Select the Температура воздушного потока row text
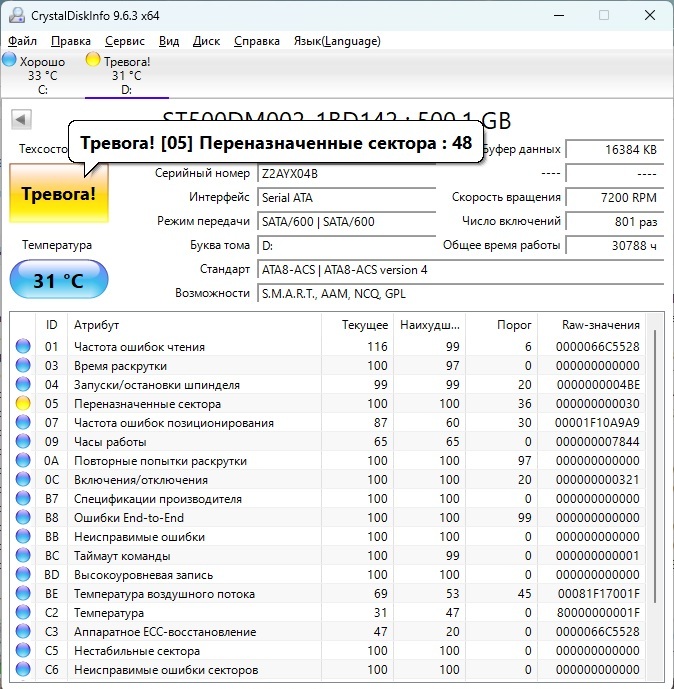Viewport: 674px width, 689px height. 164,594
